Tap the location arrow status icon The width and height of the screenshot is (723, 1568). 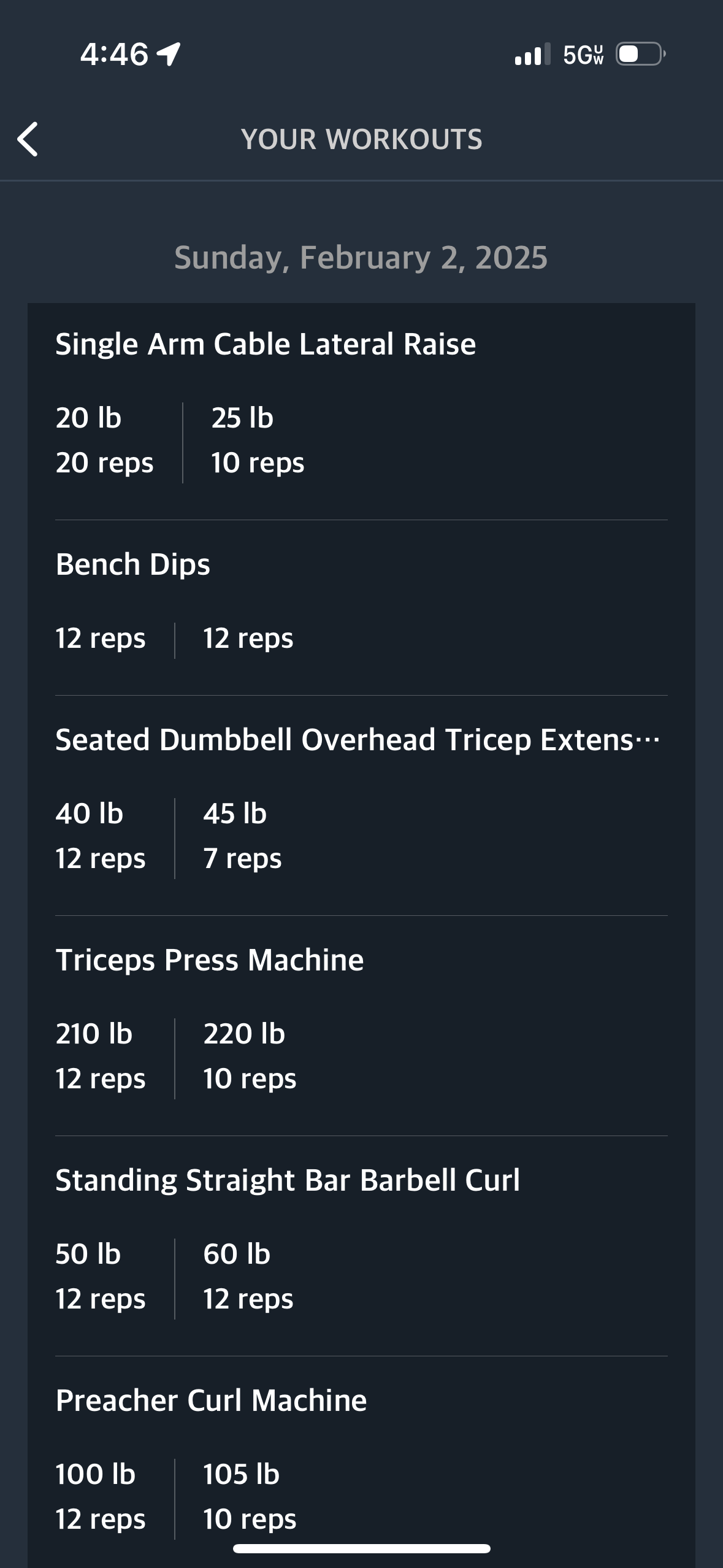click(x=168, y=54)
